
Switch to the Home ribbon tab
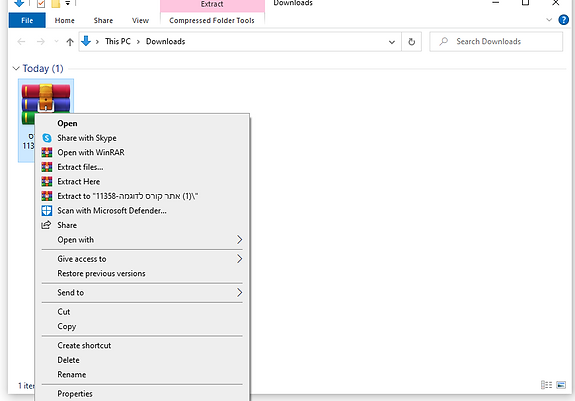[65, 21]
